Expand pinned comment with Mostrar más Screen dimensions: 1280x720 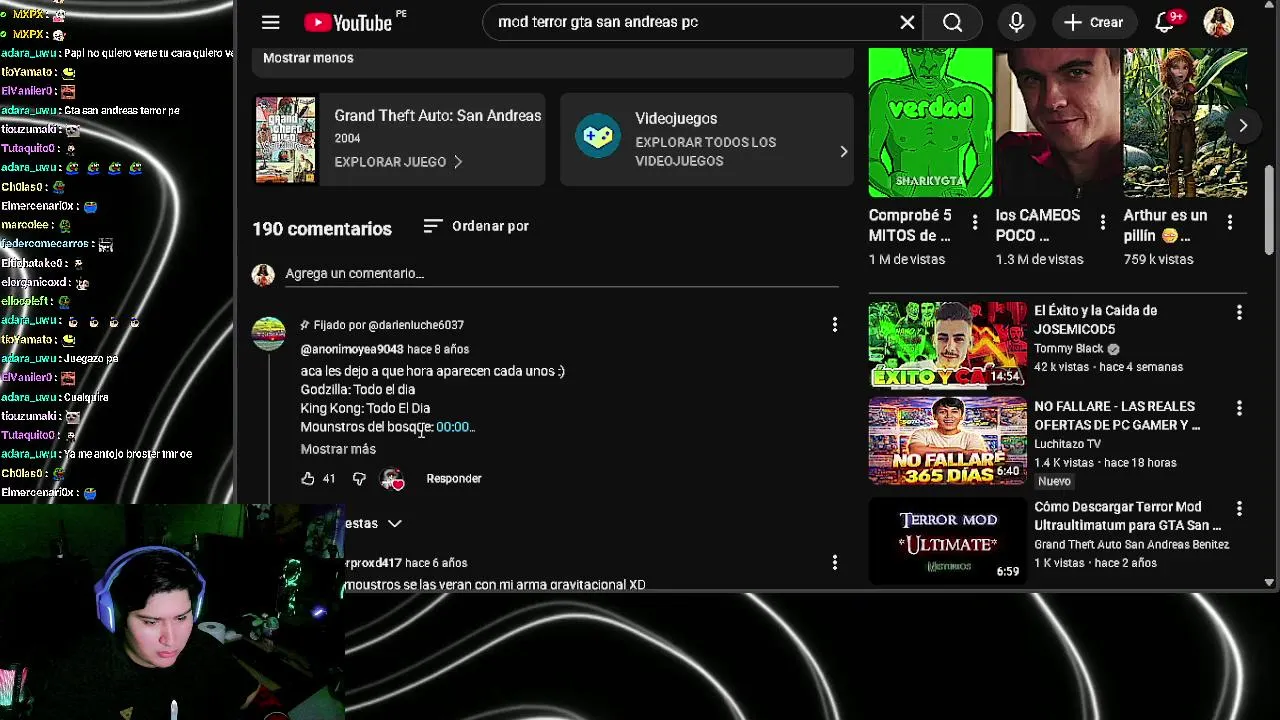tap(338, 449)
